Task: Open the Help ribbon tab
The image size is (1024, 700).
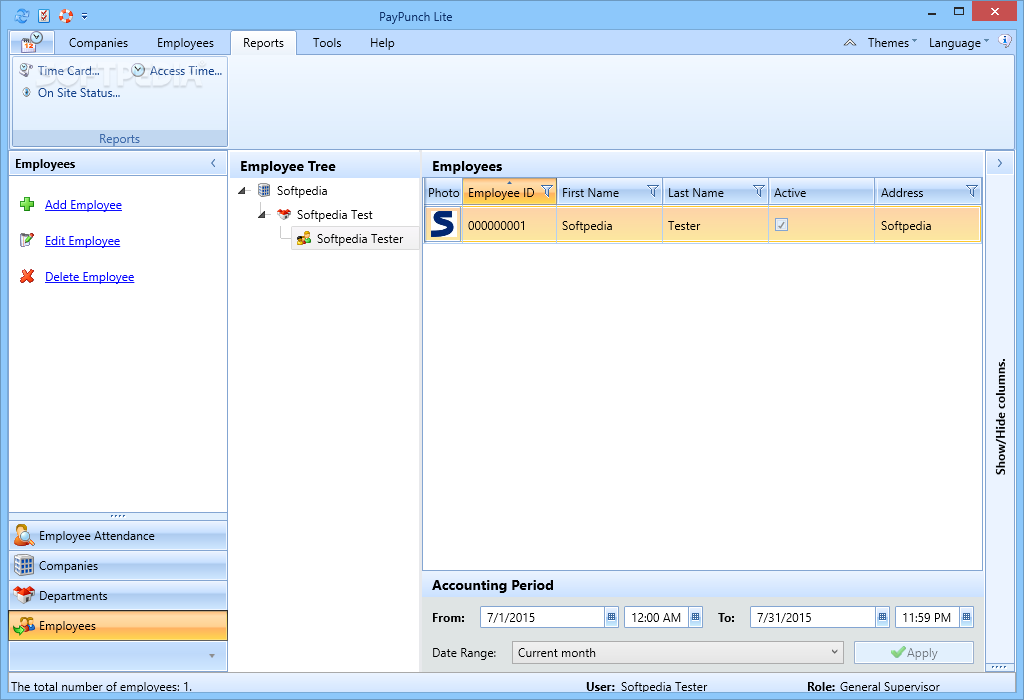Action: point(382,43)
